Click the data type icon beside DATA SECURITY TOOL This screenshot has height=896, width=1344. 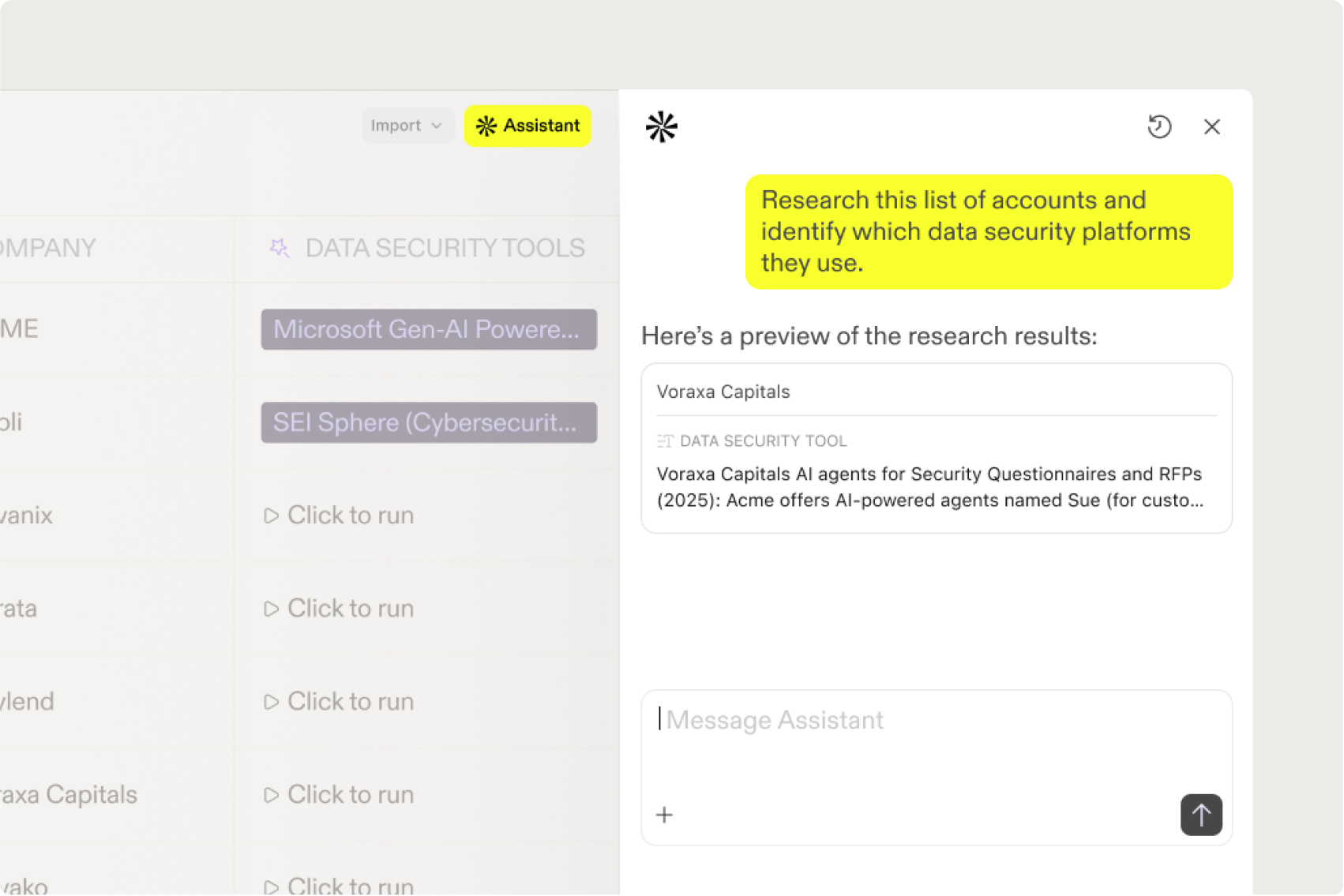665,441
